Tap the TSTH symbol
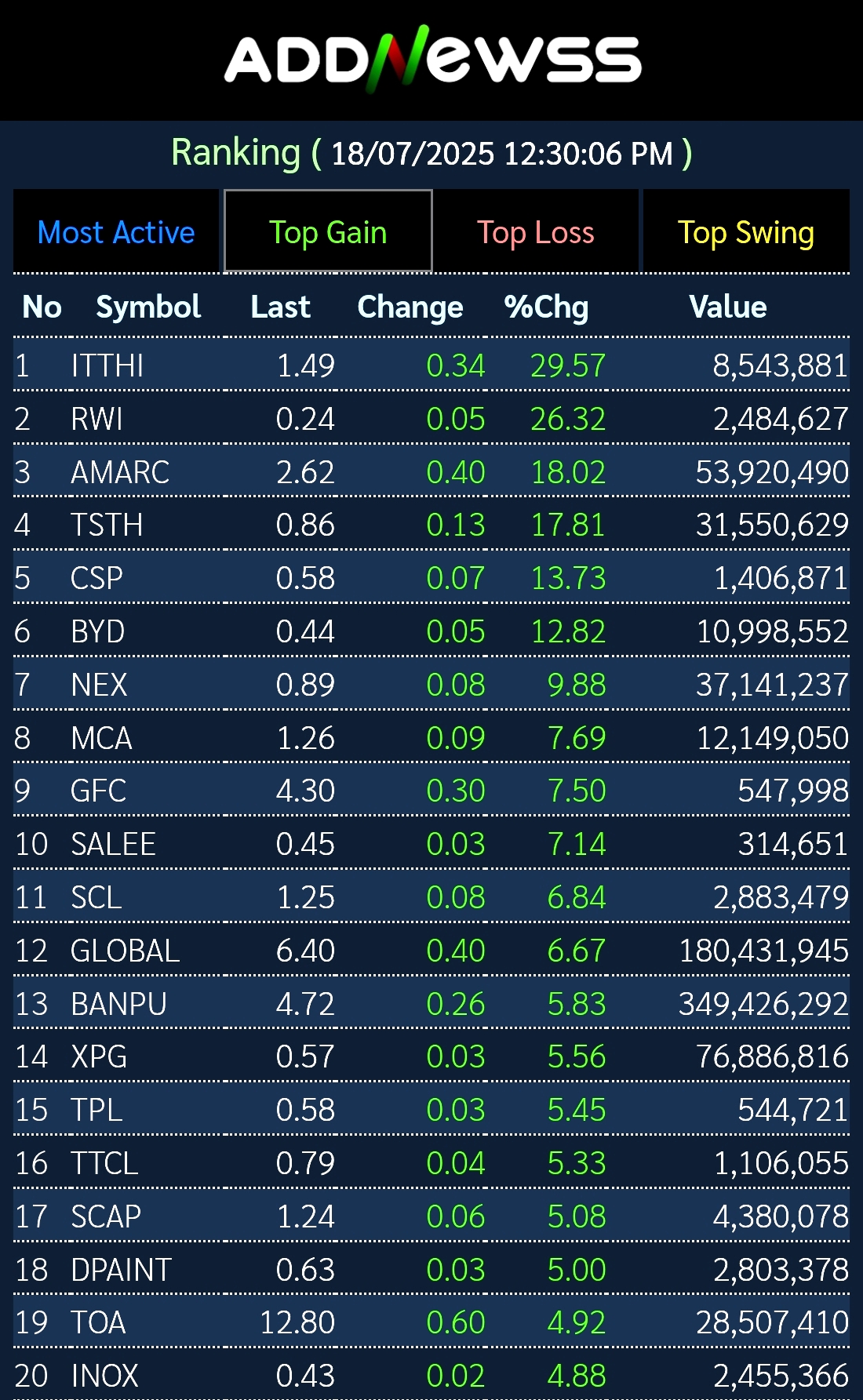Viewport: 863px width, 1400px height. 107,525
